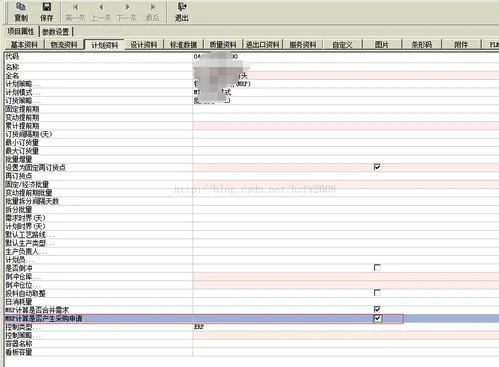499x367 pixels.
Task: Jump to last record with 最后
Action: 153,11
